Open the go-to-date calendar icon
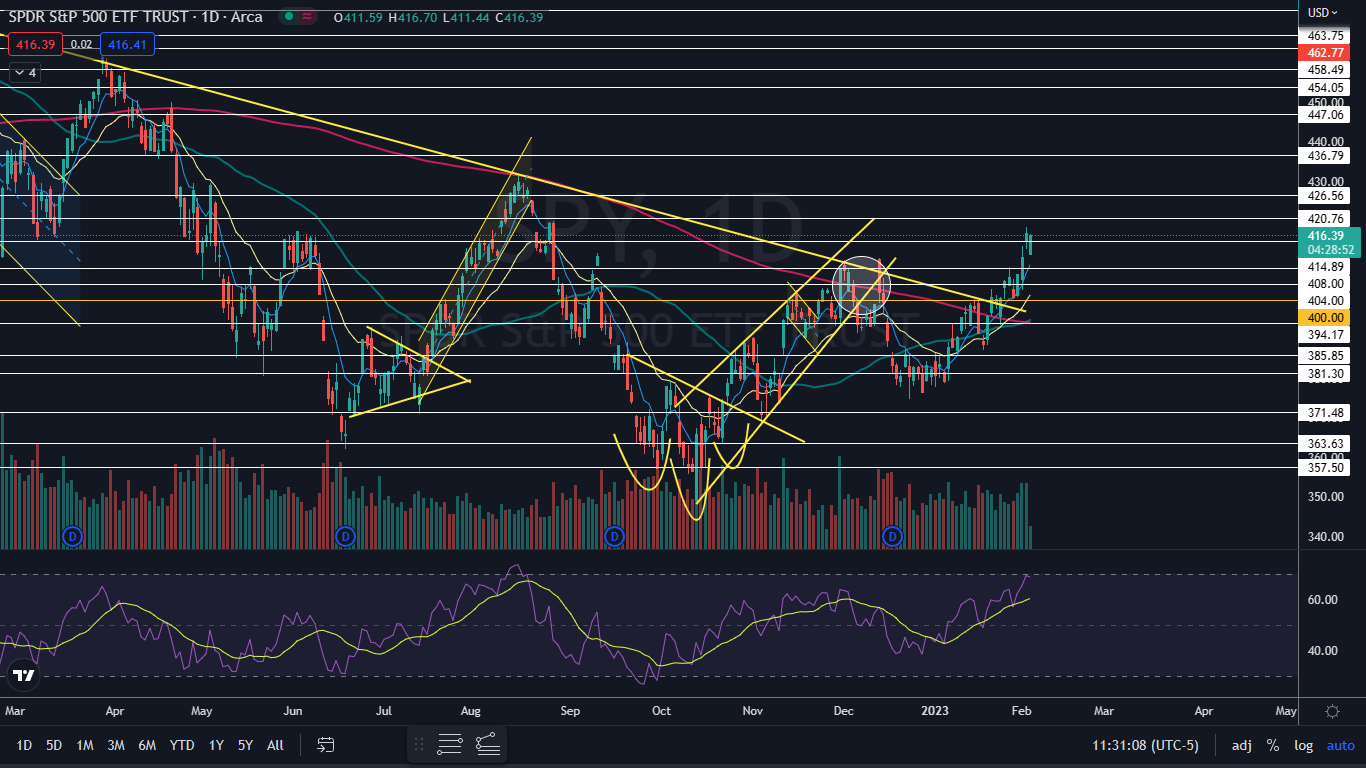 click(326, 745)
